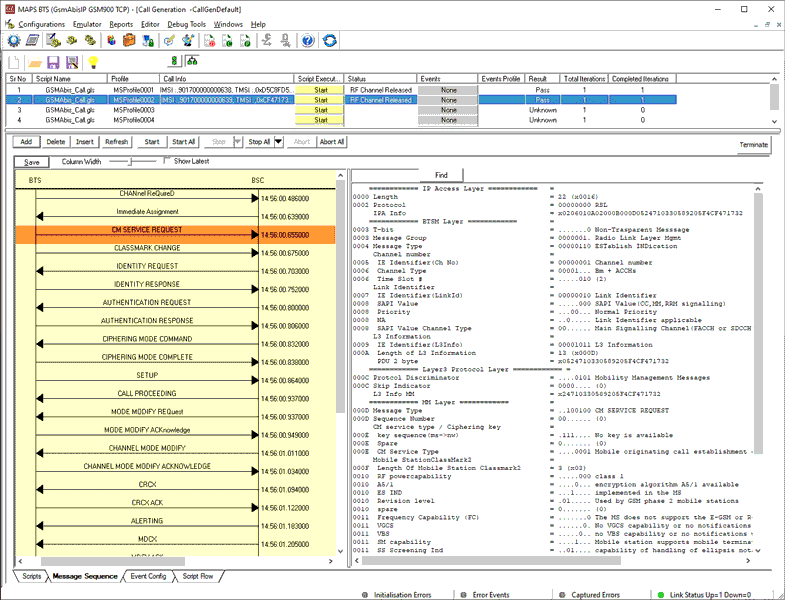This screenshot has height=600, width=785.
Task: Click the paint palette brush toolbar icon
Action: click(188, 41)
